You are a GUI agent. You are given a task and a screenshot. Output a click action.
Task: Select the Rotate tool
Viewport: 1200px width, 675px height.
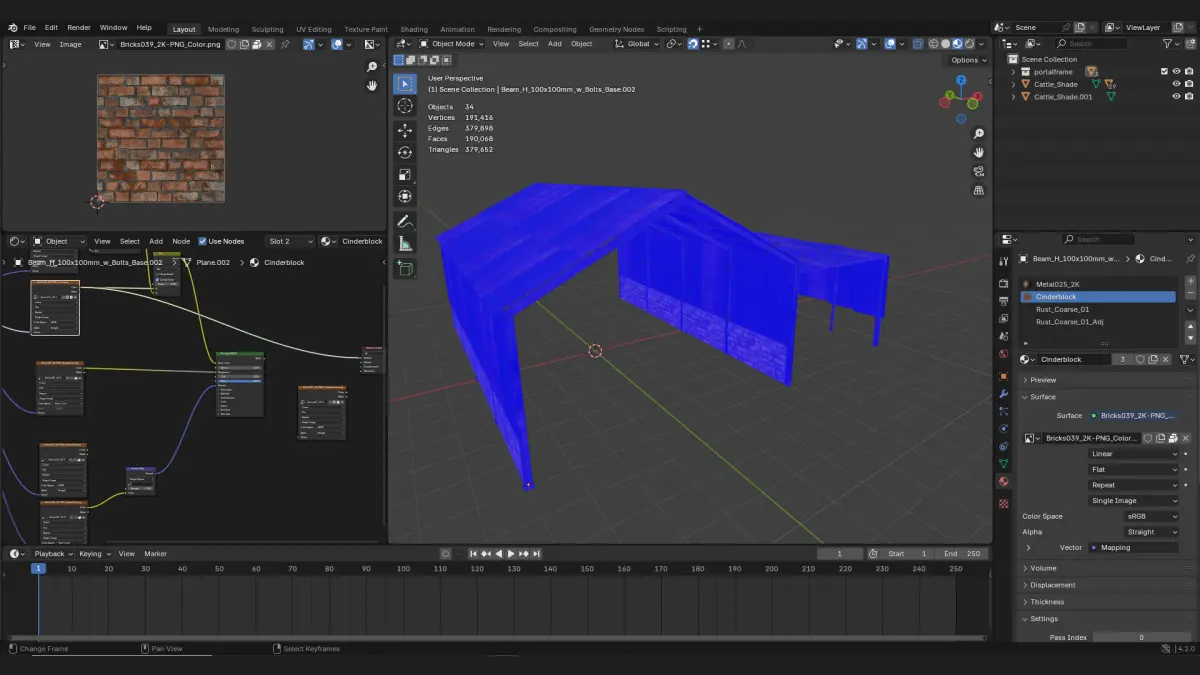[404, 152]
